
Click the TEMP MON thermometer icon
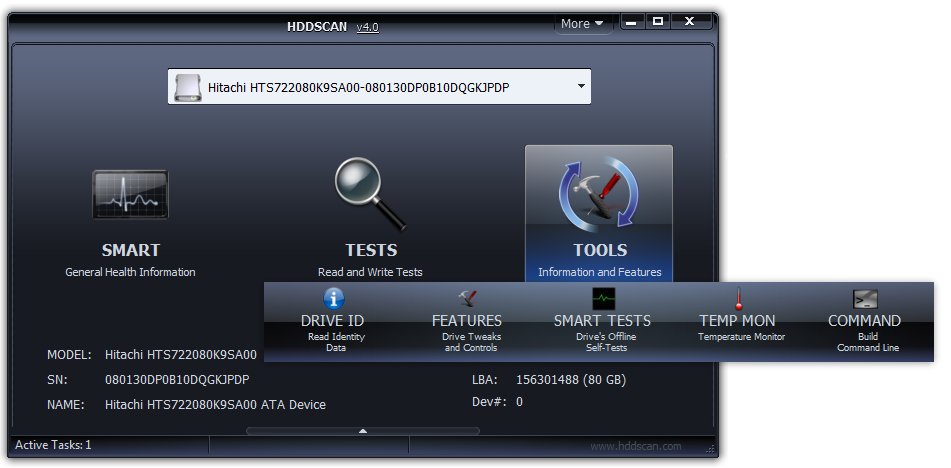click(x=738, y=299)
